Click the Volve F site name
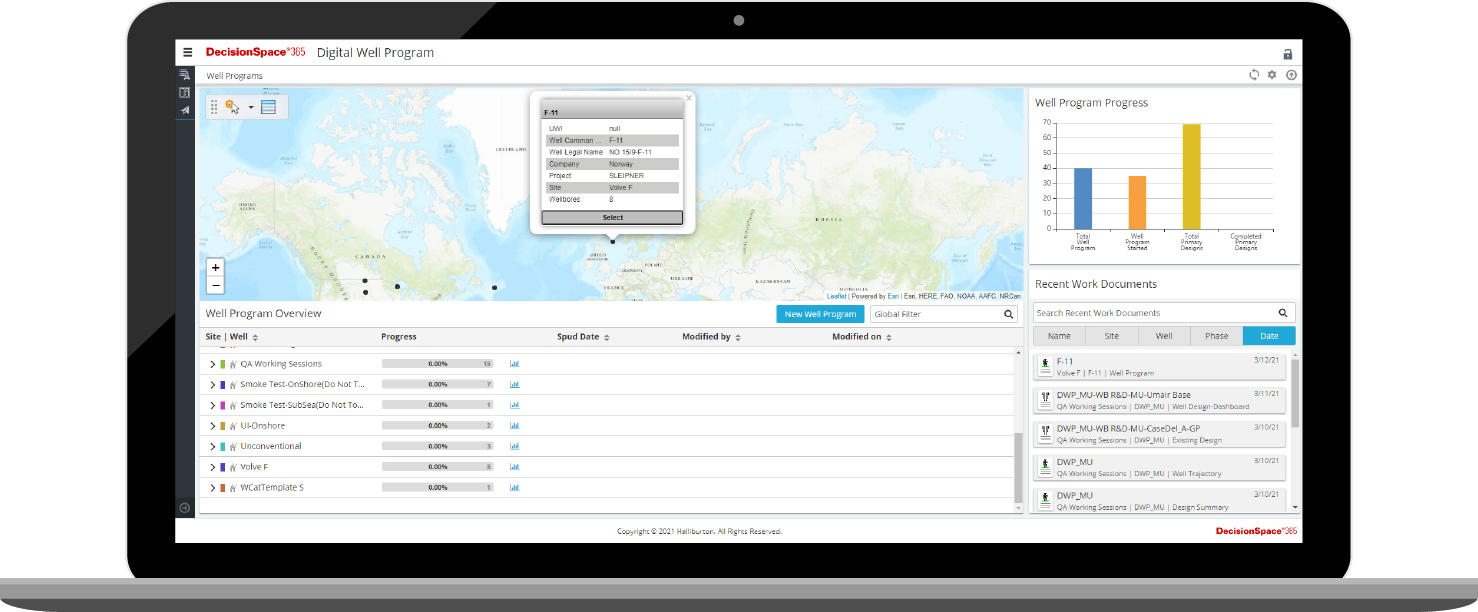This screenshot has height=612, width=1478. pos(254,467)
